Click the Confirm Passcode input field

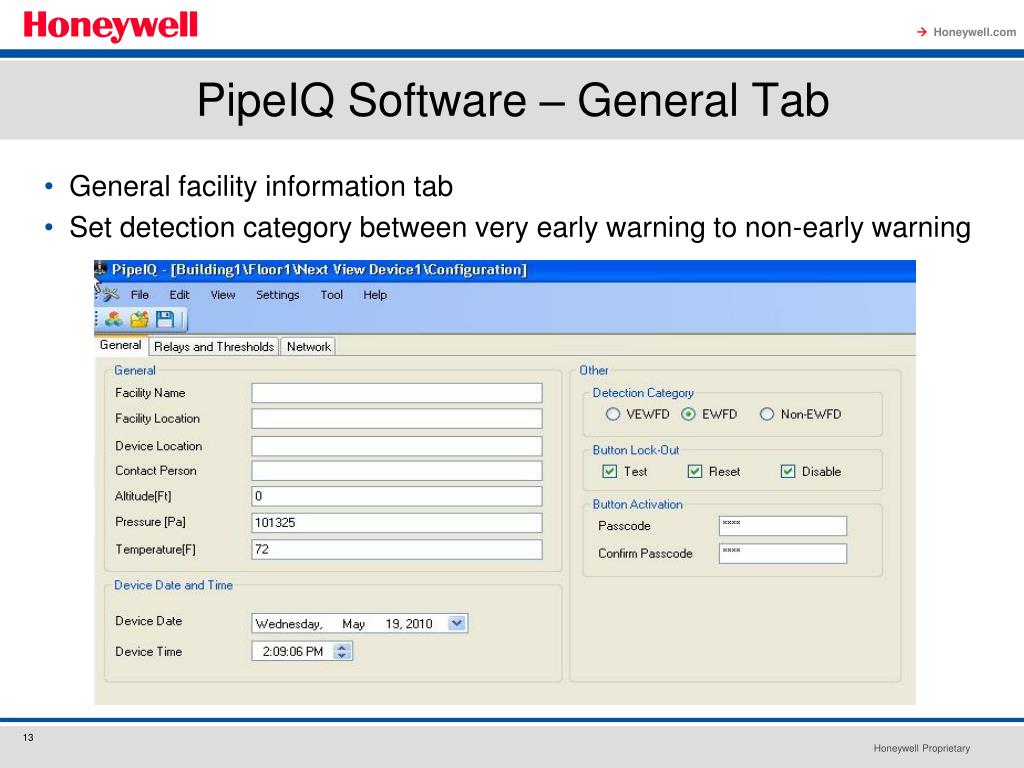coord(783,553)
